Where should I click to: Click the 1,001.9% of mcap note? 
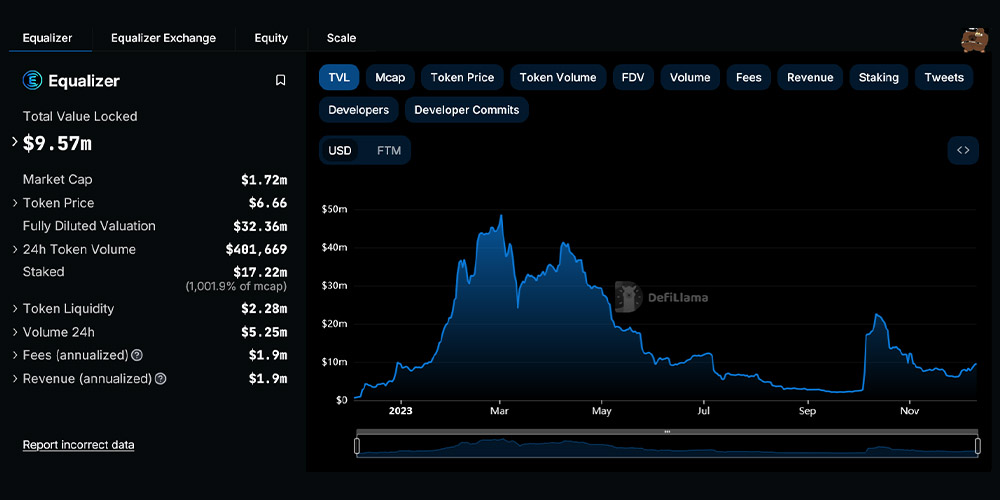point(236,287)
